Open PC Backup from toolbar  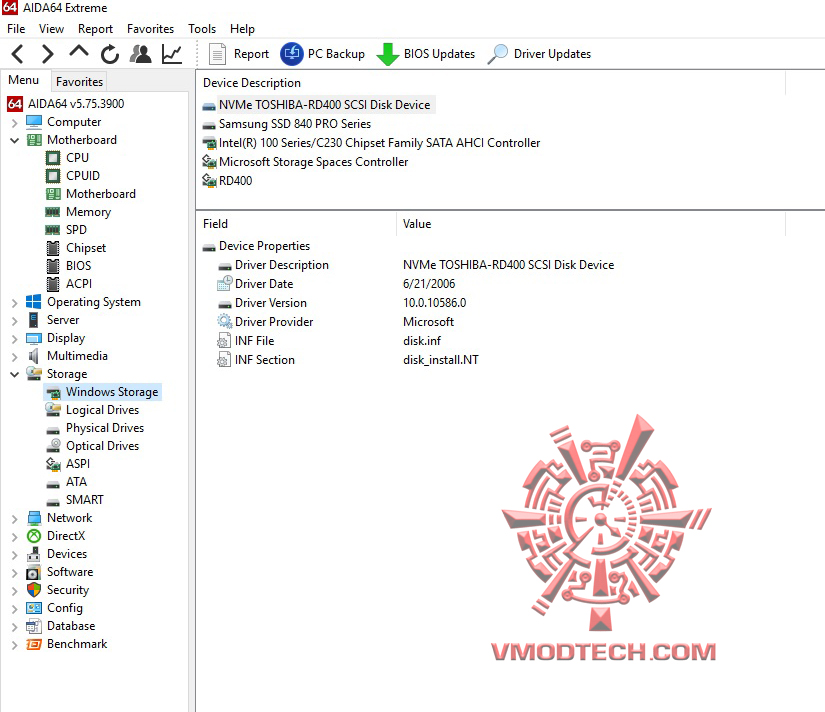pos(323,54)
